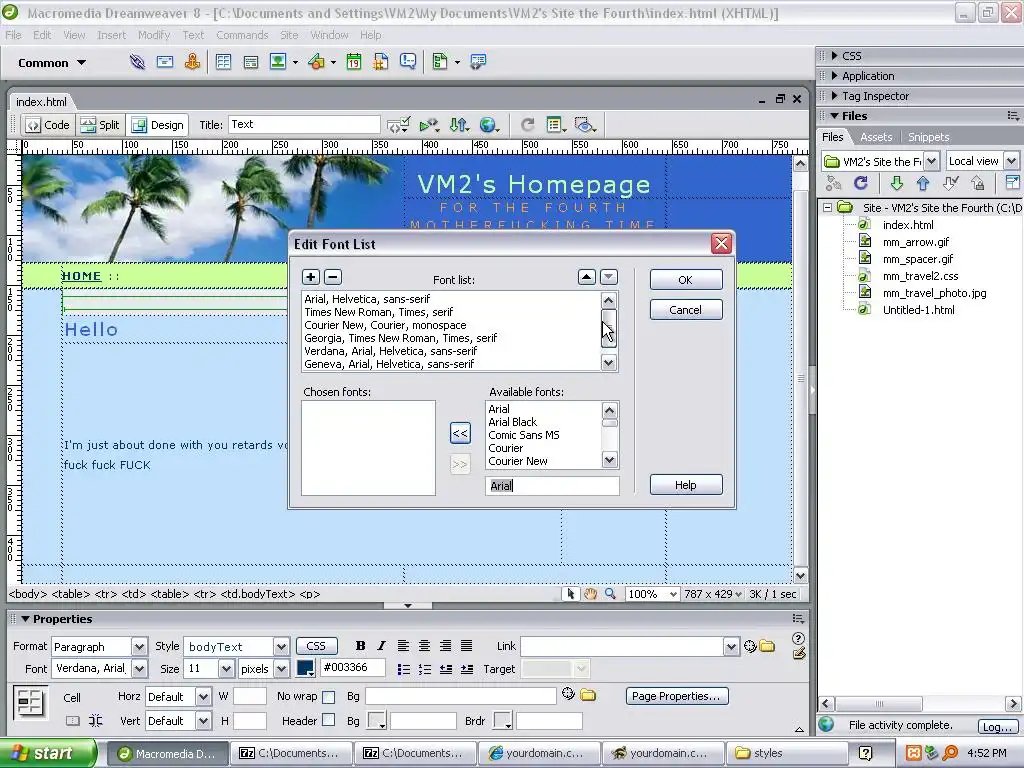
Task: Click Refresh Design View icon
Action: pos(528,125)
